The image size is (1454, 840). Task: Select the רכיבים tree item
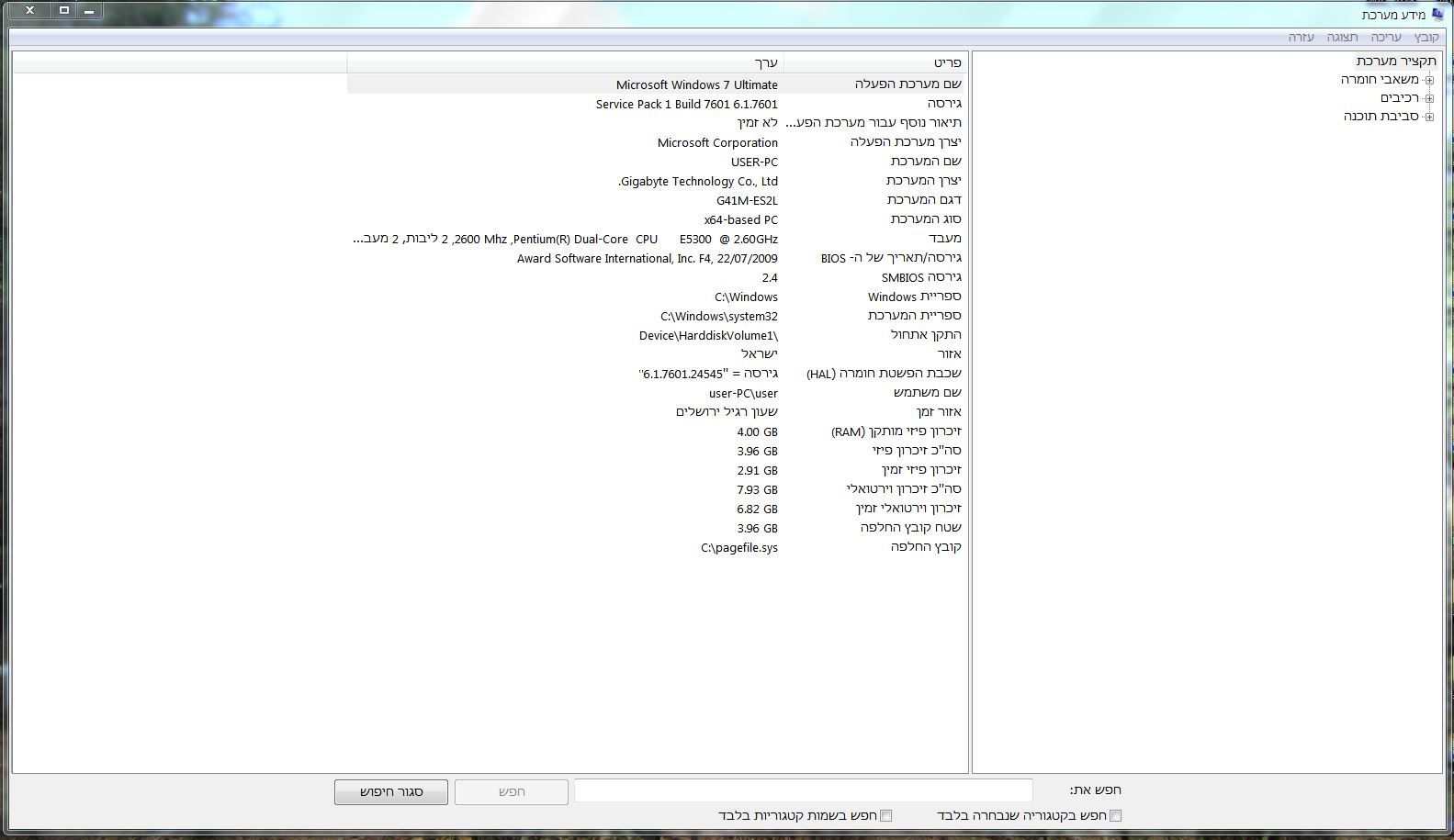pyautogui.click(x=1400, y=98)
